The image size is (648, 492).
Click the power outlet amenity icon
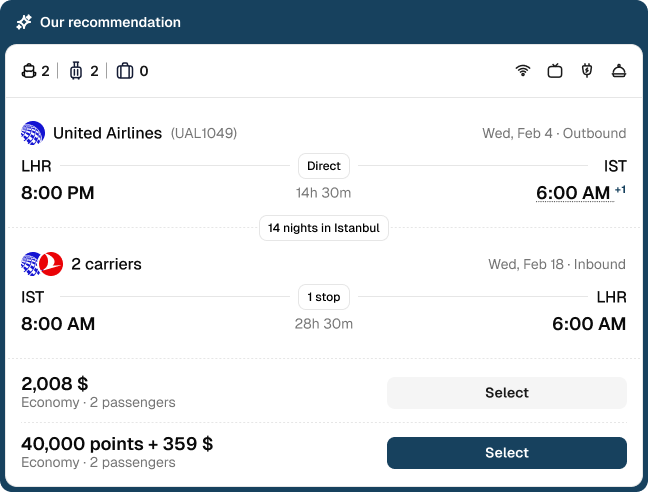coord(587,71)
